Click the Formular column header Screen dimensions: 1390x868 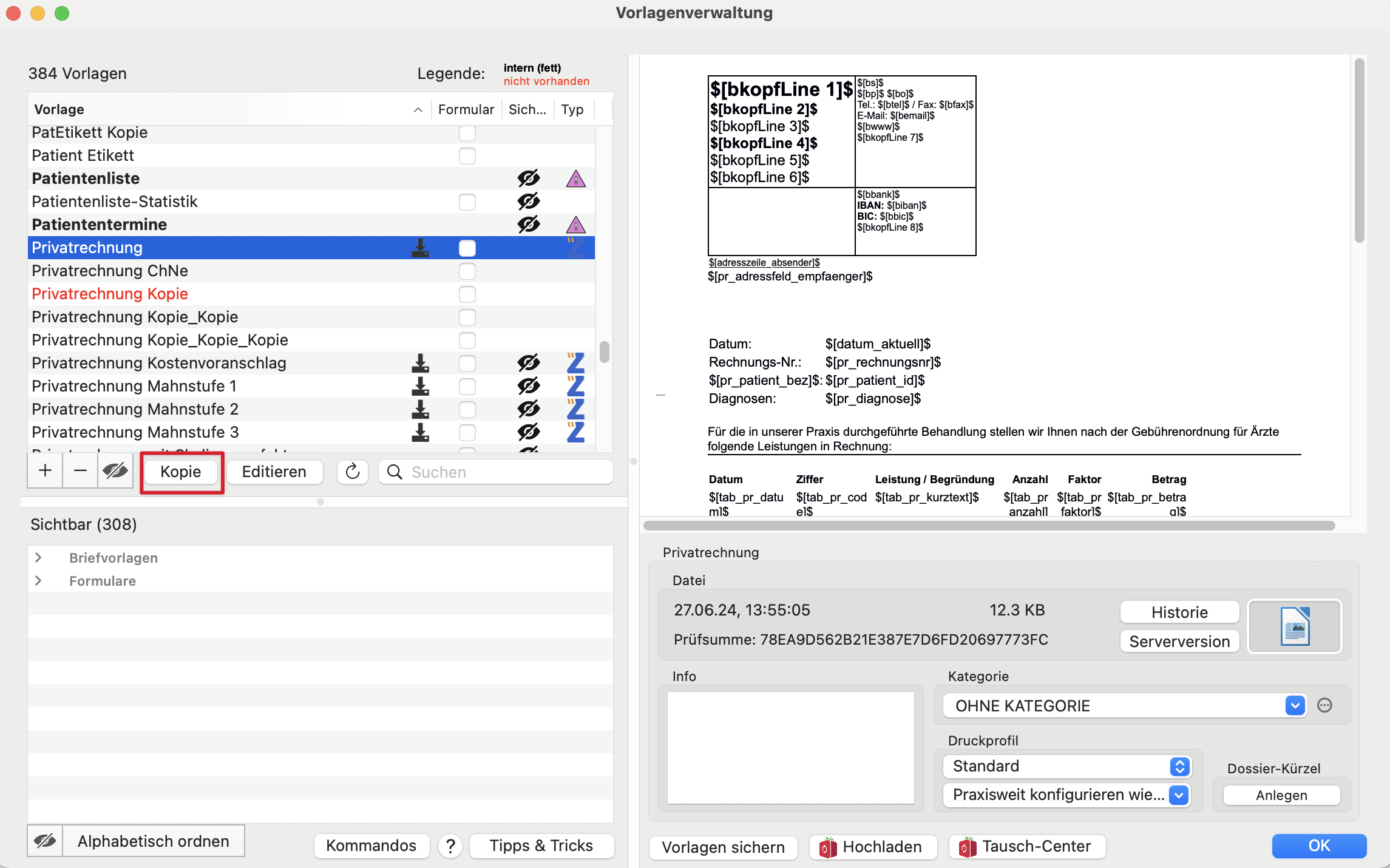click(466, 109)
